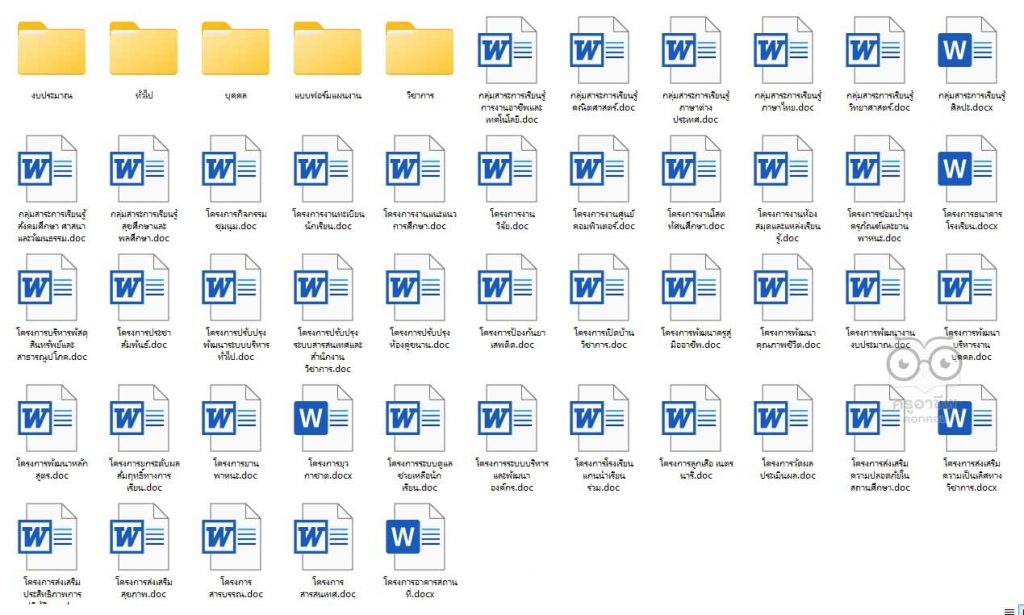Click the โครงการสารบรรณ.doc document icon
The width and height of the screenshot is (1024, 615).
coord(231,537)
